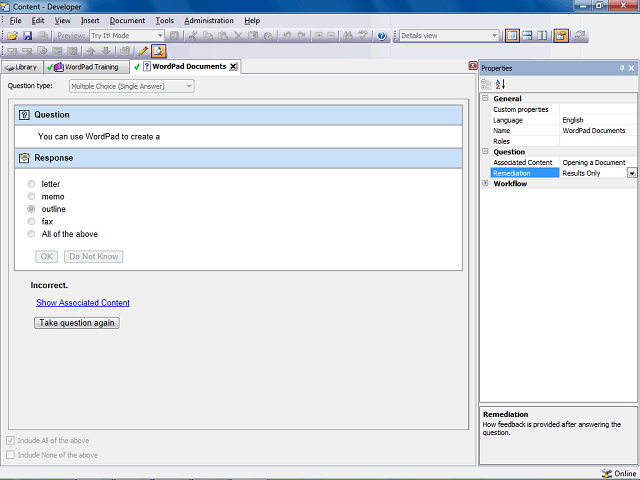Click the Delete answer toolbar icon
The height and width of the screenshot is (480, 640).
(x=27, y=51)
